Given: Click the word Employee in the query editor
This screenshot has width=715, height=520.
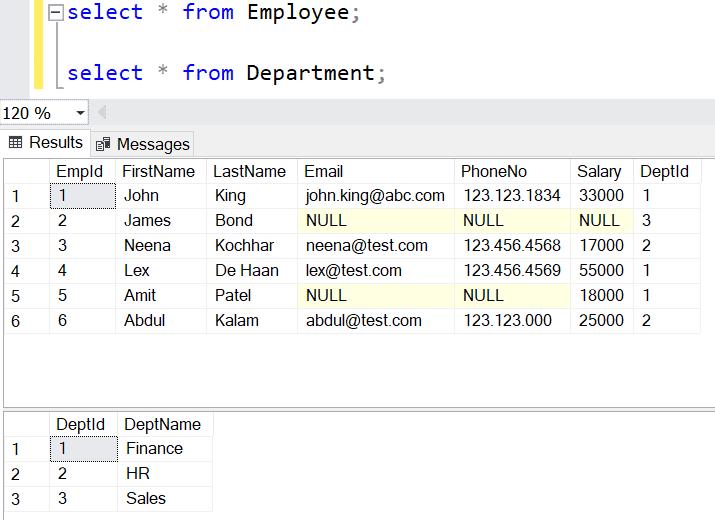Looking at the screenshot, I should [298, 13].
